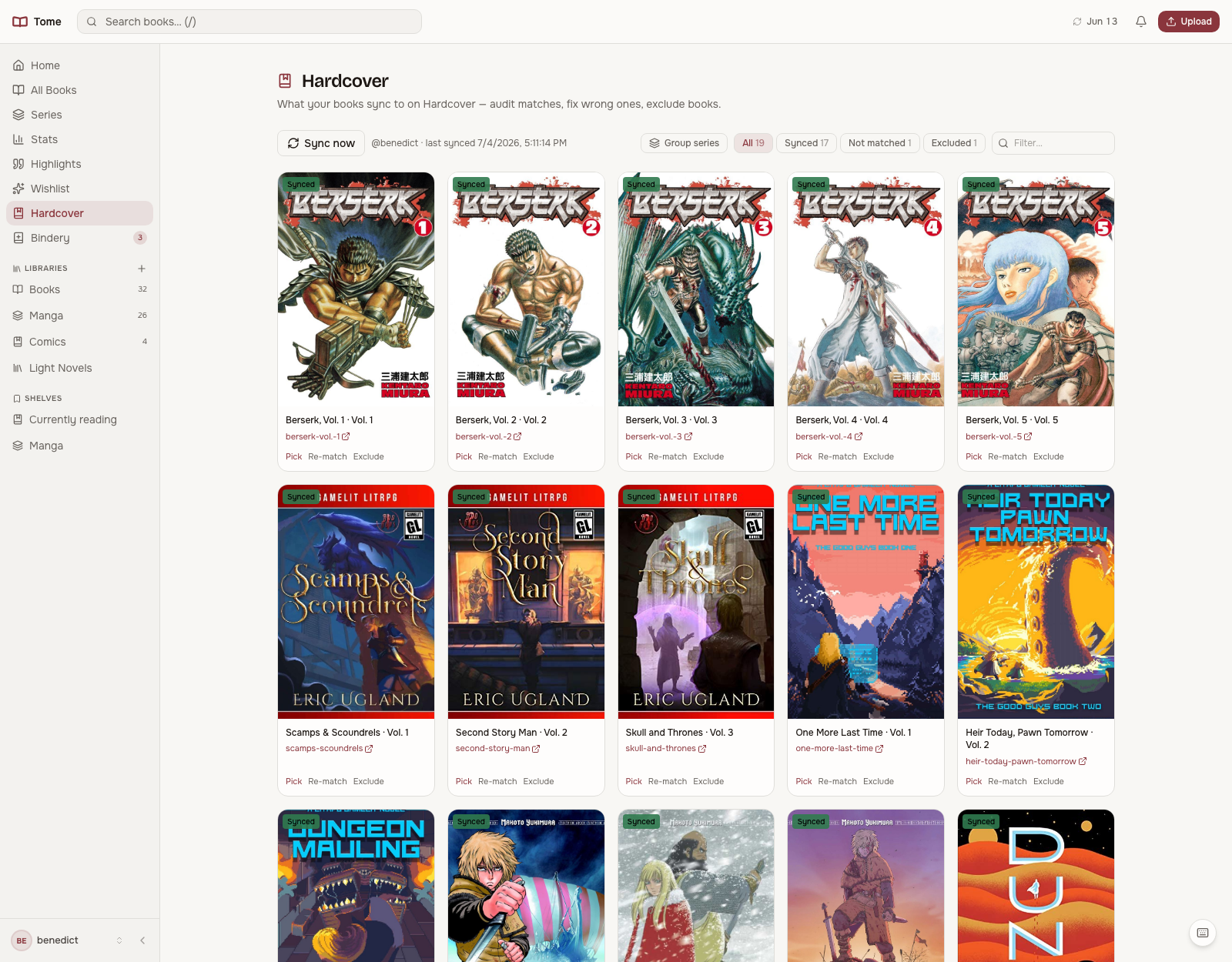Open second-story-man external link
This screenshot has width=1232, height=962.
(x=497, y=748)
